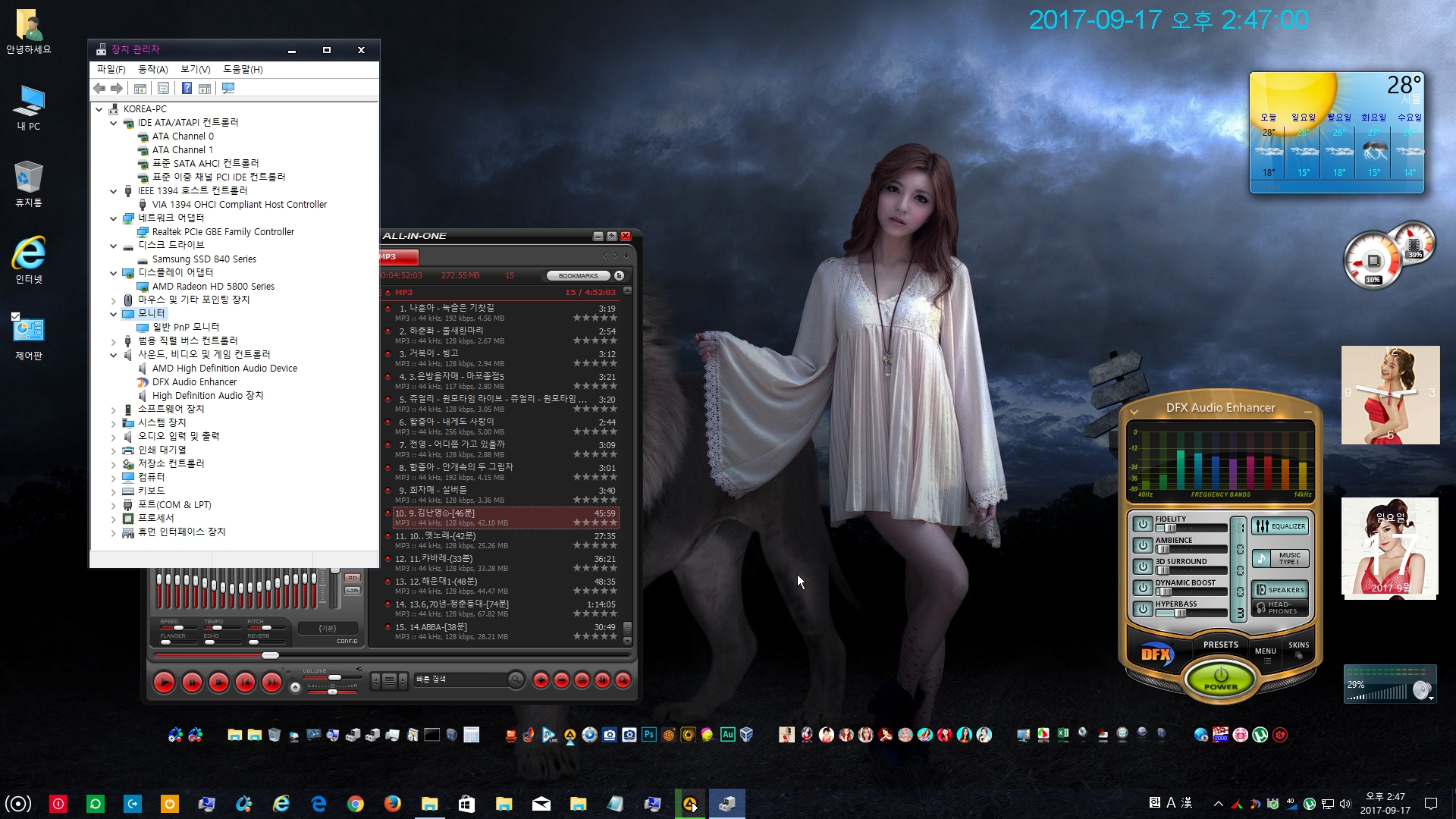Click the BOOKMARKS button in the playlist header

pyautogui.click(x=578, y=276)
